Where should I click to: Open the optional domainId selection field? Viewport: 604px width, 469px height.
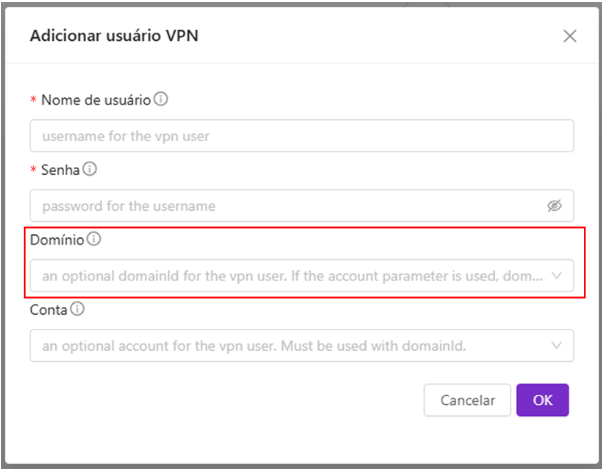[x=302, y=276]
